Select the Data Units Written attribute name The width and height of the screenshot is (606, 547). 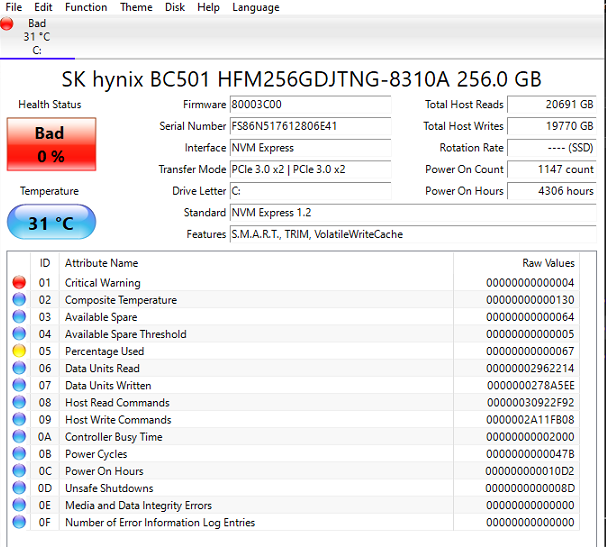108,385
